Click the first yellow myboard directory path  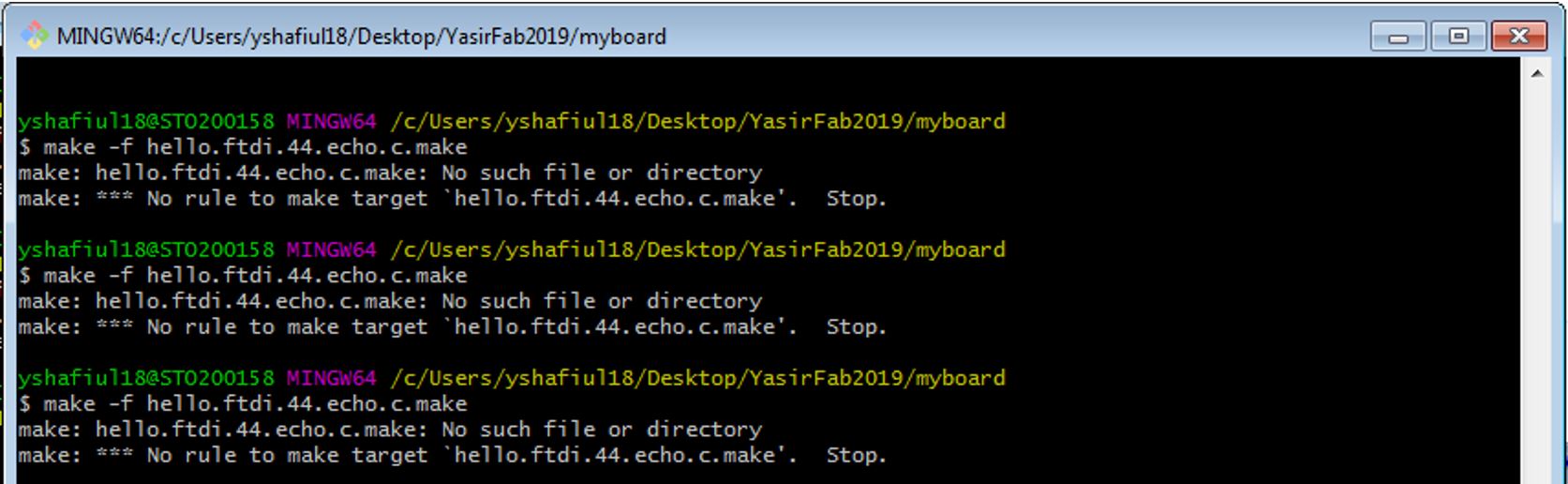click(x=697, y=121)
